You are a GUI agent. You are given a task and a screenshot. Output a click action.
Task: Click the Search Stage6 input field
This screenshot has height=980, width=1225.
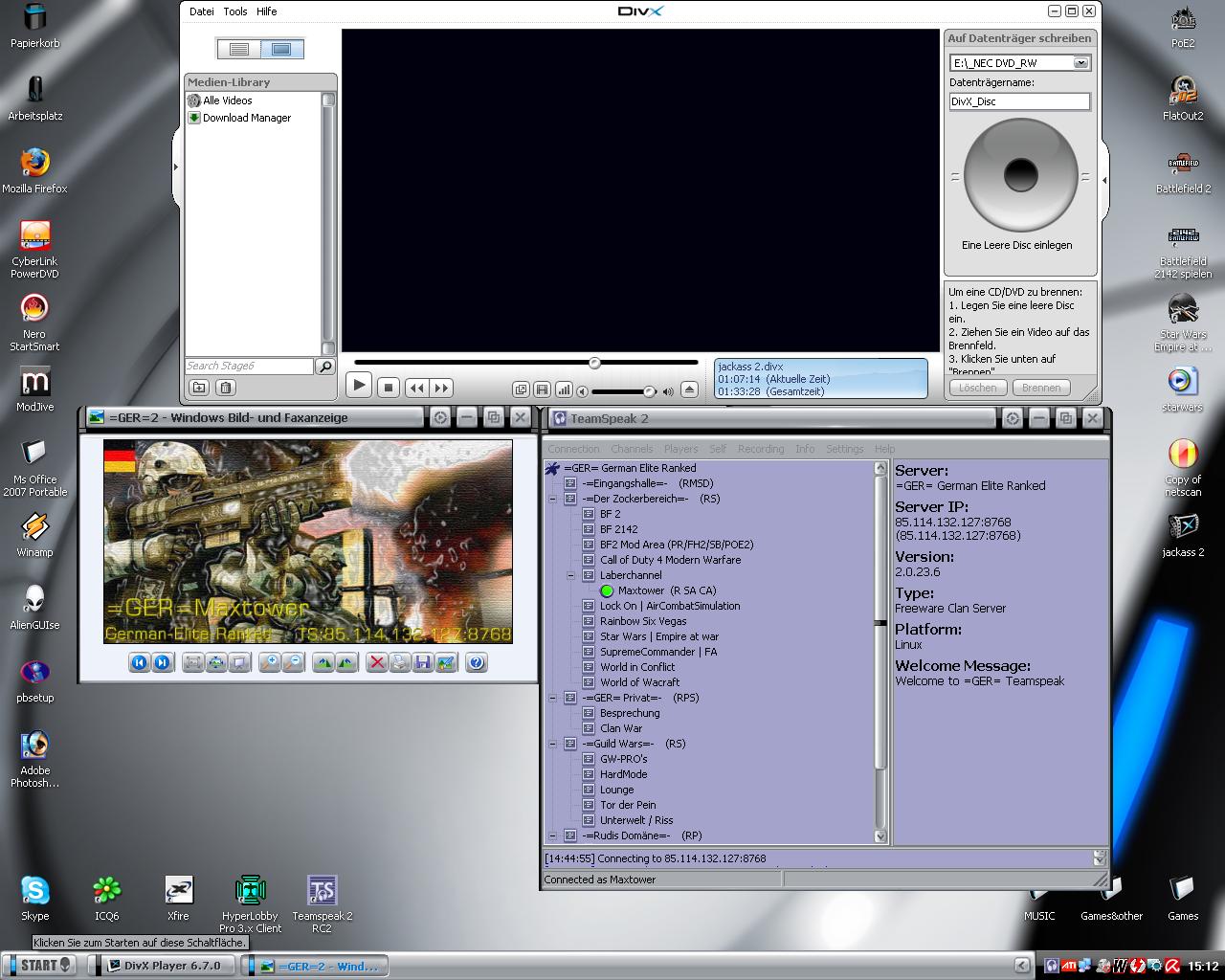coord(249,367)
